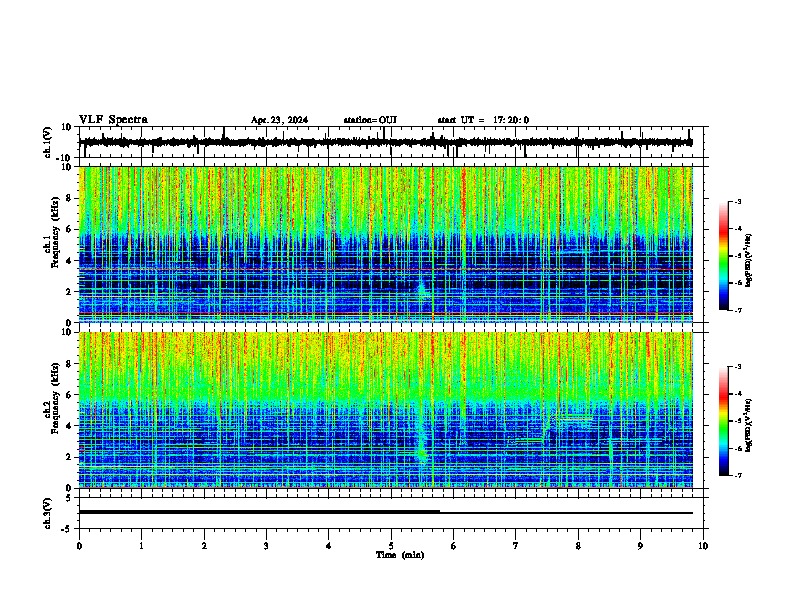Click the ch.1 voltage waveform trace
Viewport: 792px width, 612px height.
pos(386,142)
